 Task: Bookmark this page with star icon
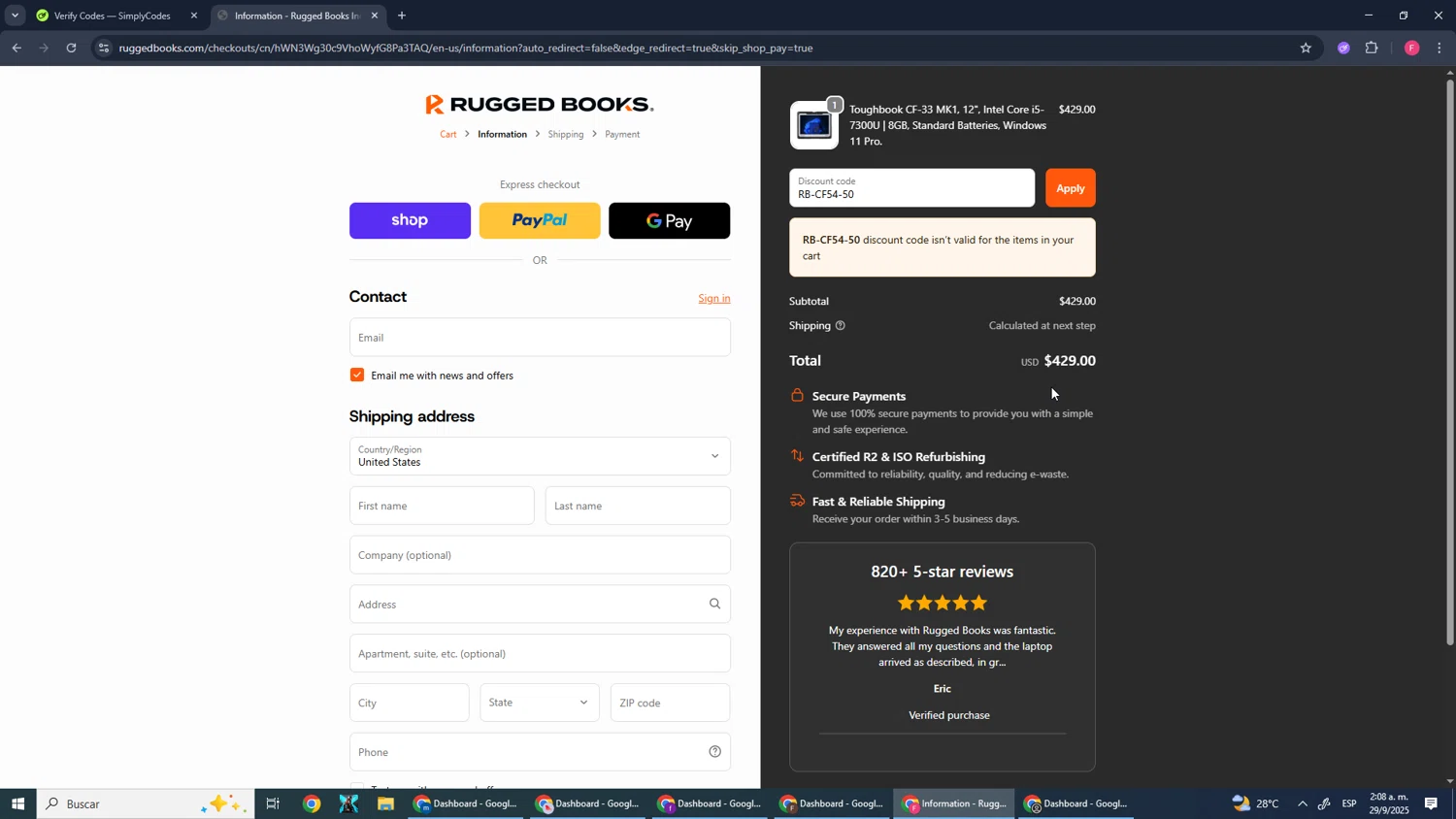tap(1306, 48)
